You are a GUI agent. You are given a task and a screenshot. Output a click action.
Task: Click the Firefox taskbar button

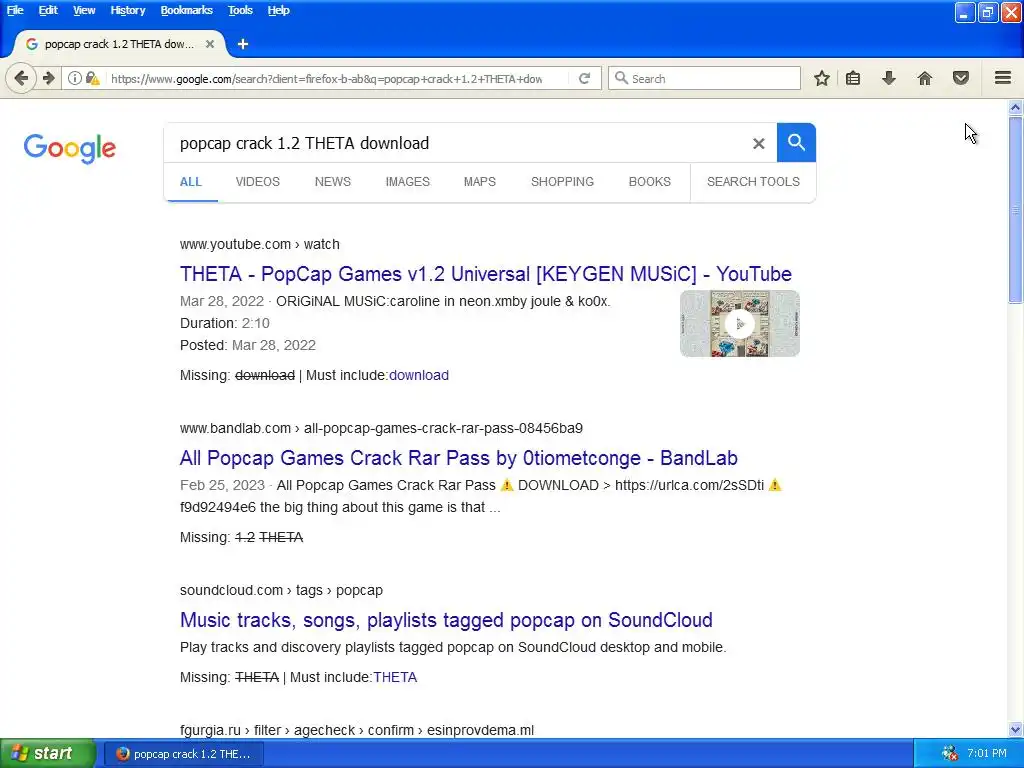(182, 754)
